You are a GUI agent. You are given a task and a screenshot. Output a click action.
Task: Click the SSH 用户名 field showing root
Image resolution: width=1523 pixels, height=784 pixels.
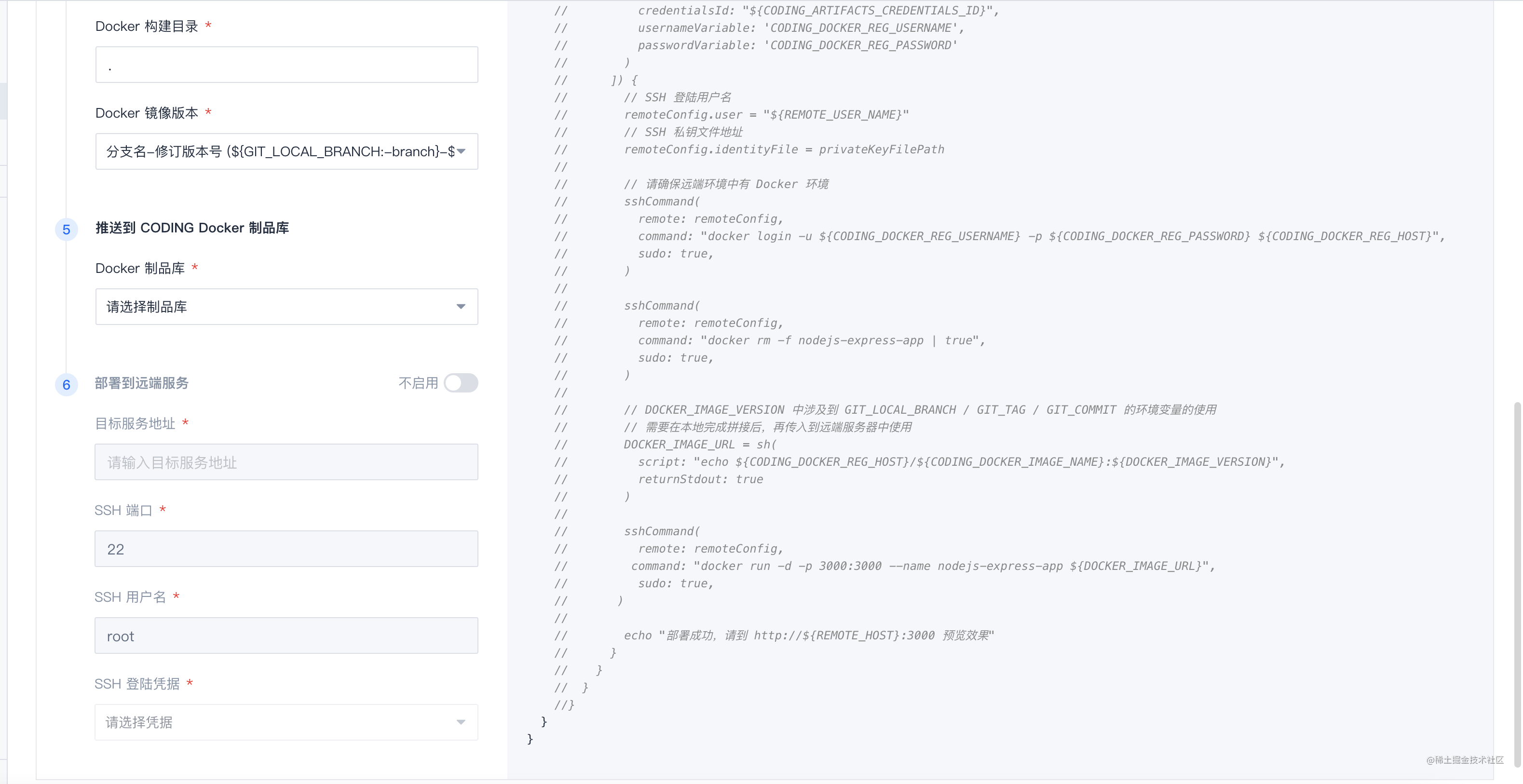286,635
